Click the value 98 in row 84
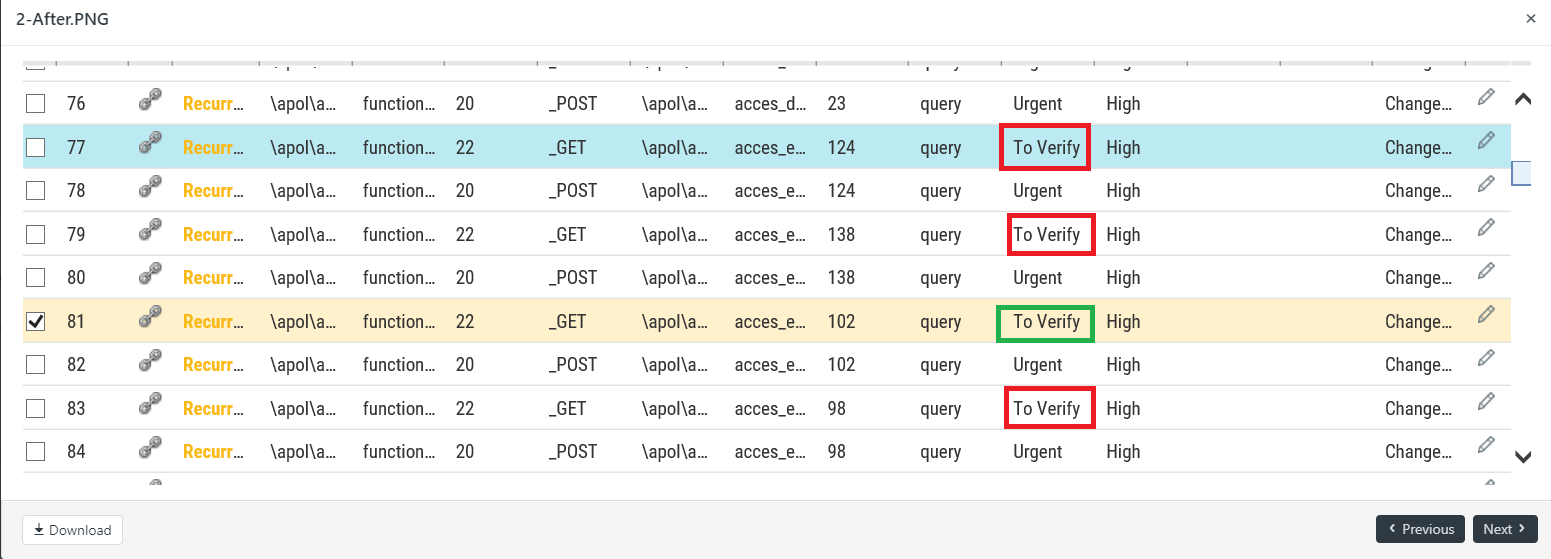This screenshot has height=559, width=1551. click(836, 452)
